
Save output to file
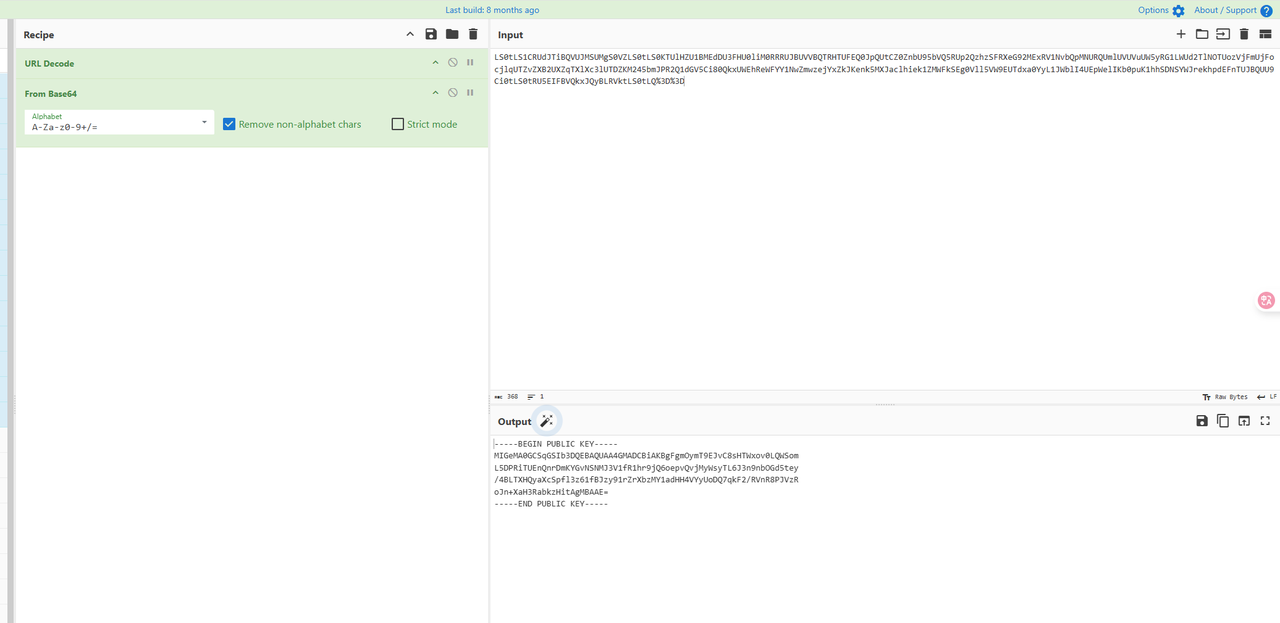(x=1202, y=421)
